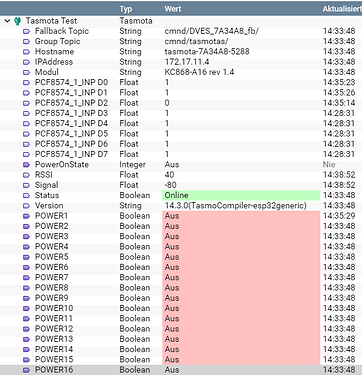The image size is (362, 375).
Task: Select the PCF8574_1_INP D4 row label
Action: pos(71,124)
